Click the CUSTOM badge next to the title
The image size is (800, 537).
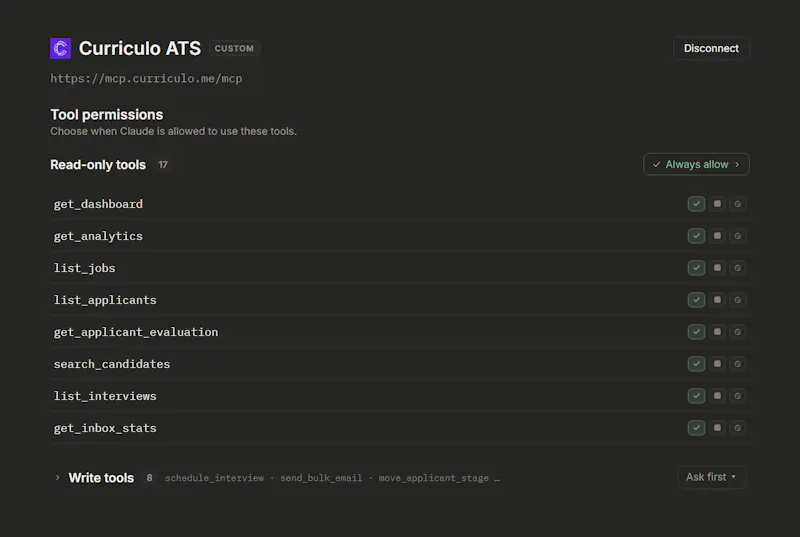point(234,48)
